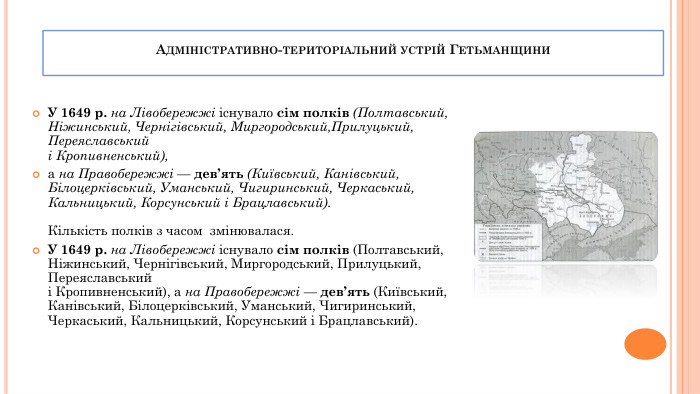Click 'Кількість полків з часом змінювалася.'
Image resolution: width=700 pixels, height=394 pixels.
point(171,231)
